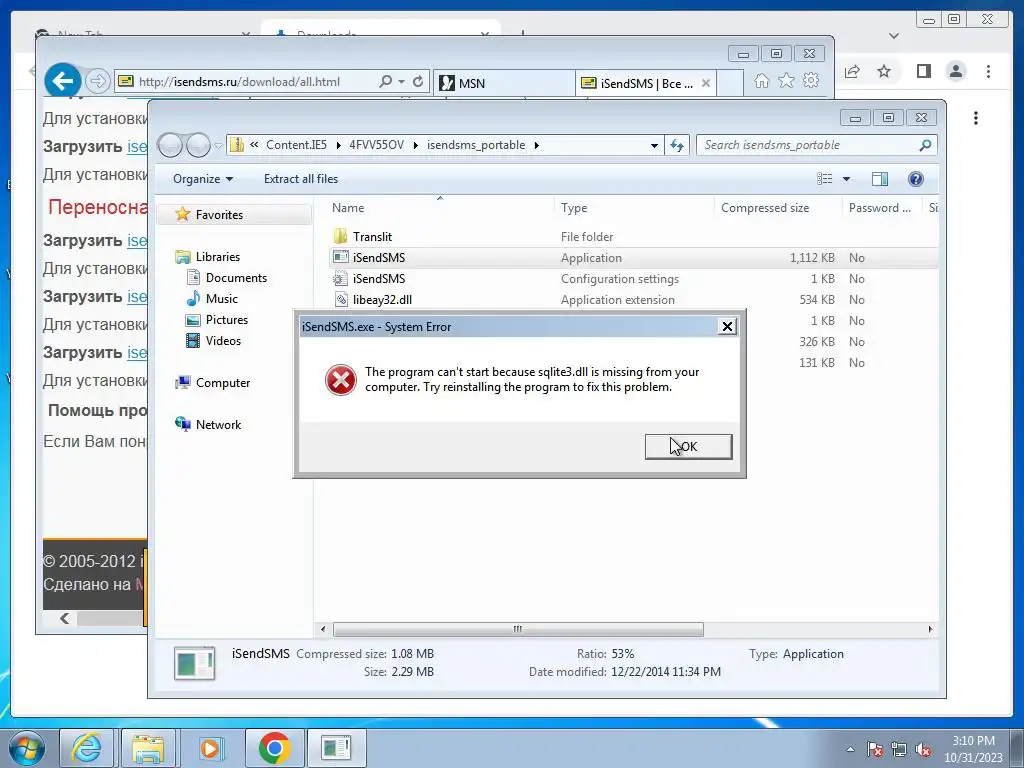1024x768 pixels.
Task: Select the Translit folder
Action: coord(372,236)
